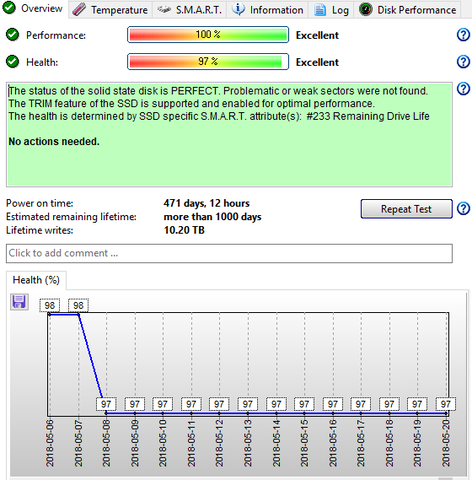
Task: Click inside the green status text area
Action: (229, 135)
